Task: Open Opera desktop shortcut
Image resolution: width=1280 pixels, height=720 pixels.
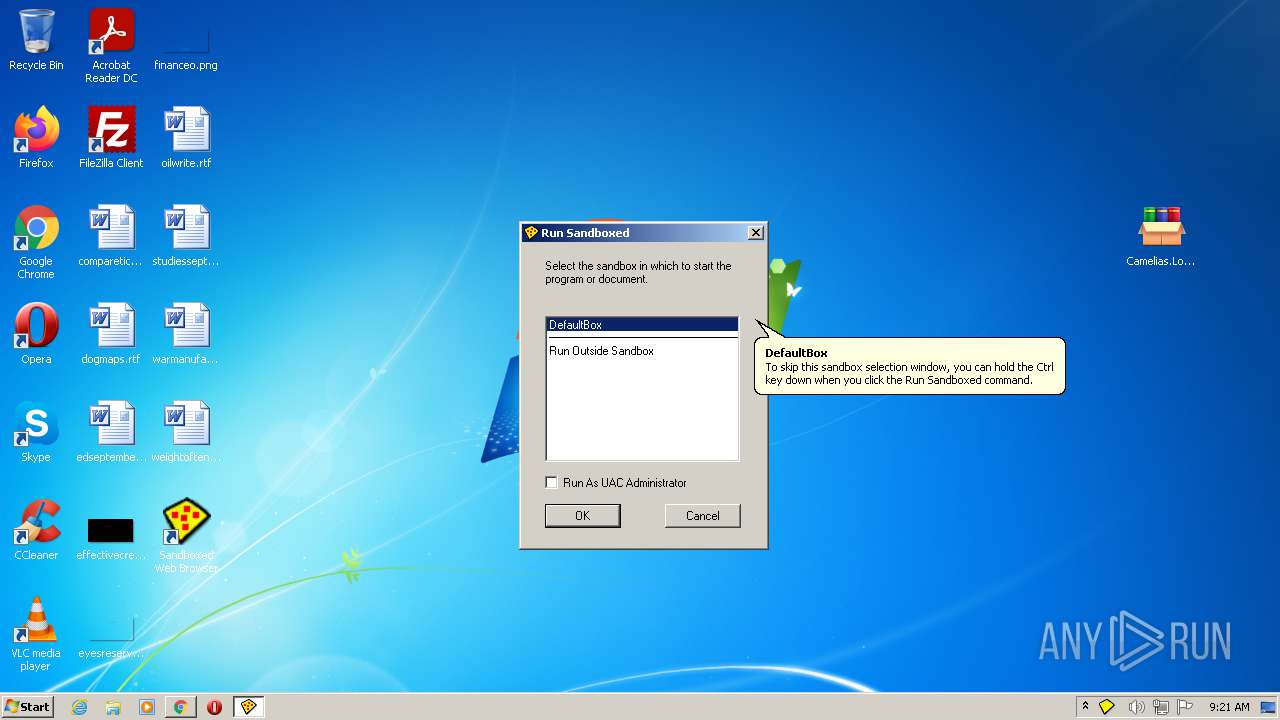Action: pos(36,333)
